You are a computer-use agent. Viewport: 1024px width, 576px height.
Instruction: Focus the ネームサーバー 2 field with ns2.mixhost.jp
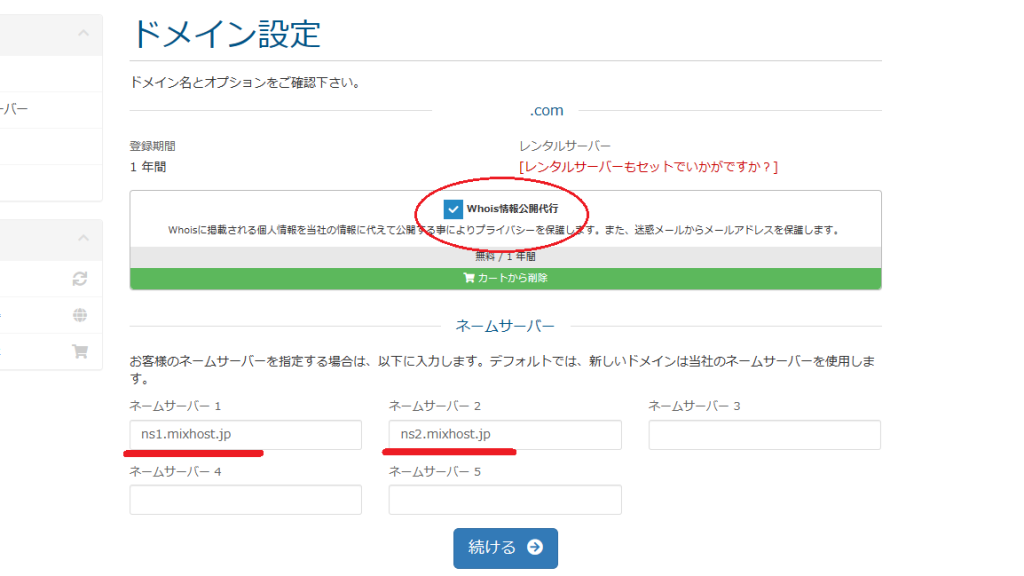pyautogui.click(x=505, y=435)
